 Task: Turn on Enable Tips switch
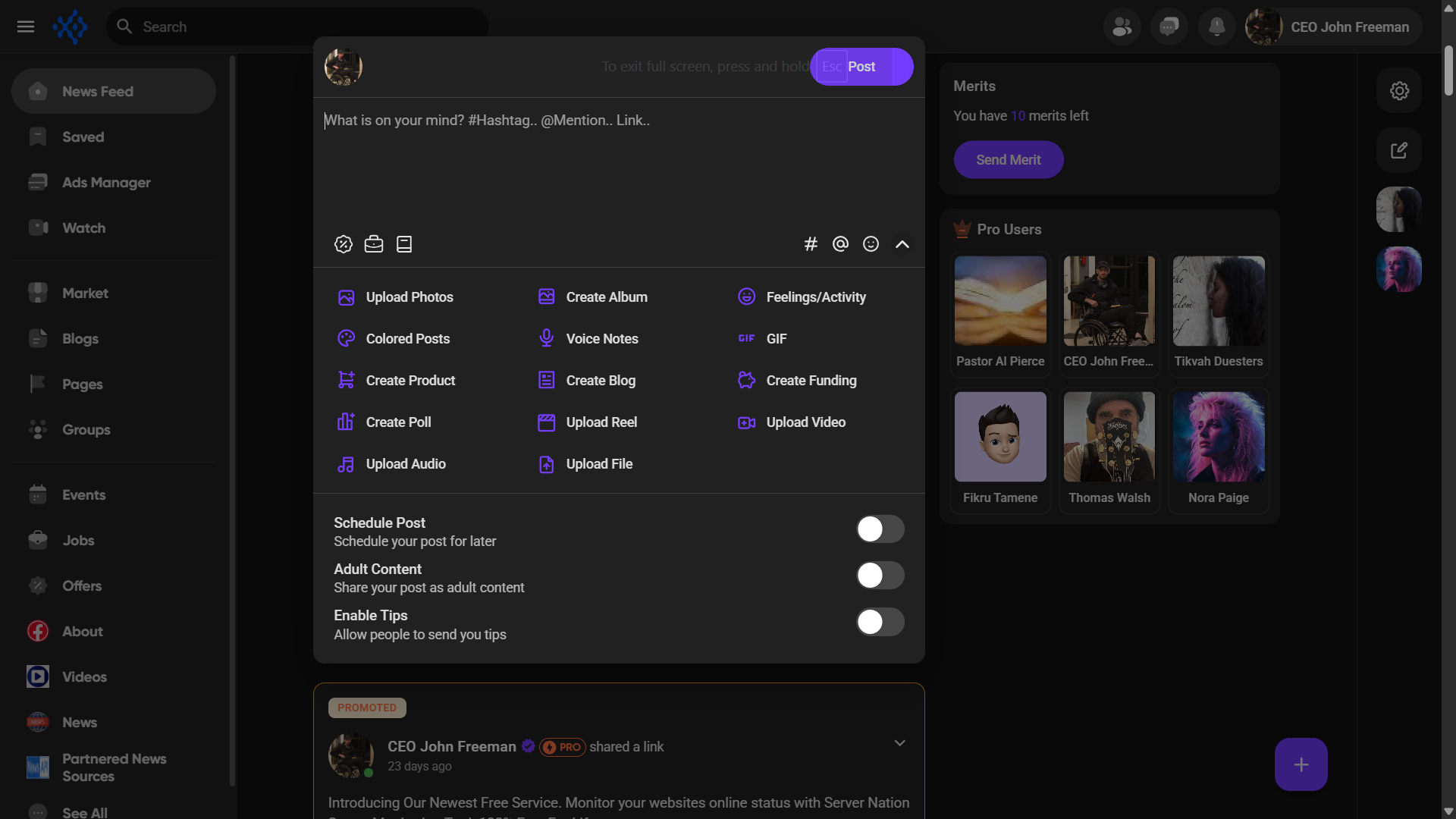pyautogui.click(x=880, y=622)
